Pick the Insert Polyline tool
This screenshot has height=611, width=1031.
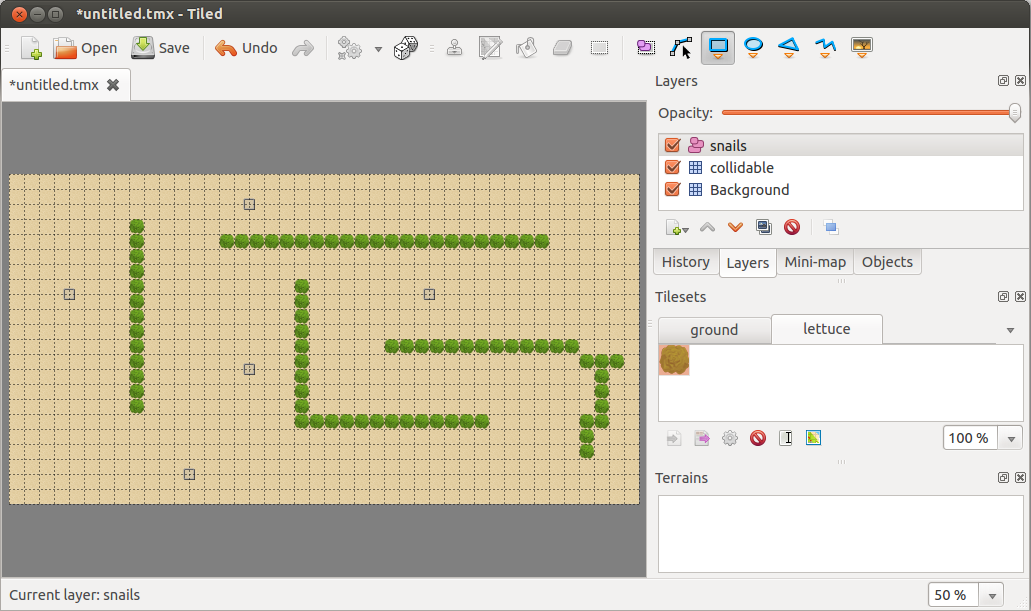[x=825, y=47]
